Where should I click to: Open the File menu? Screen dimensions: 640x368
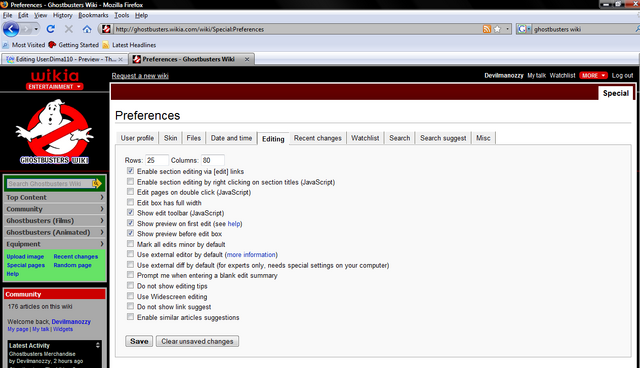click(x=7, y=15)
